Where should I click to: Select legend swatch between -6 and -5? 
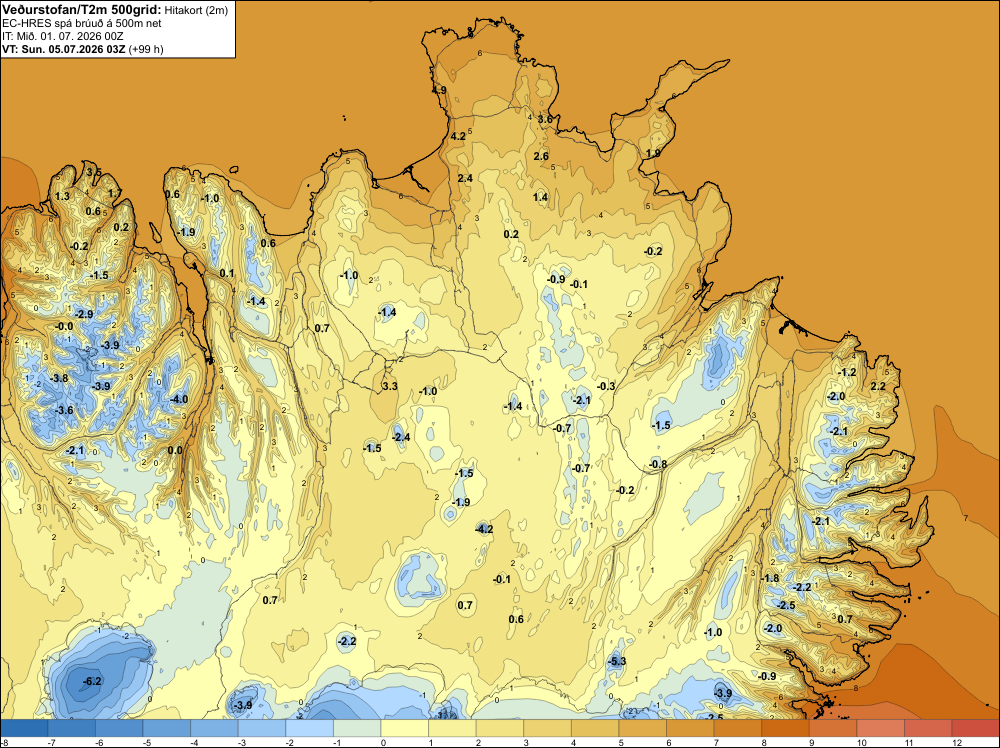[119, 728]
